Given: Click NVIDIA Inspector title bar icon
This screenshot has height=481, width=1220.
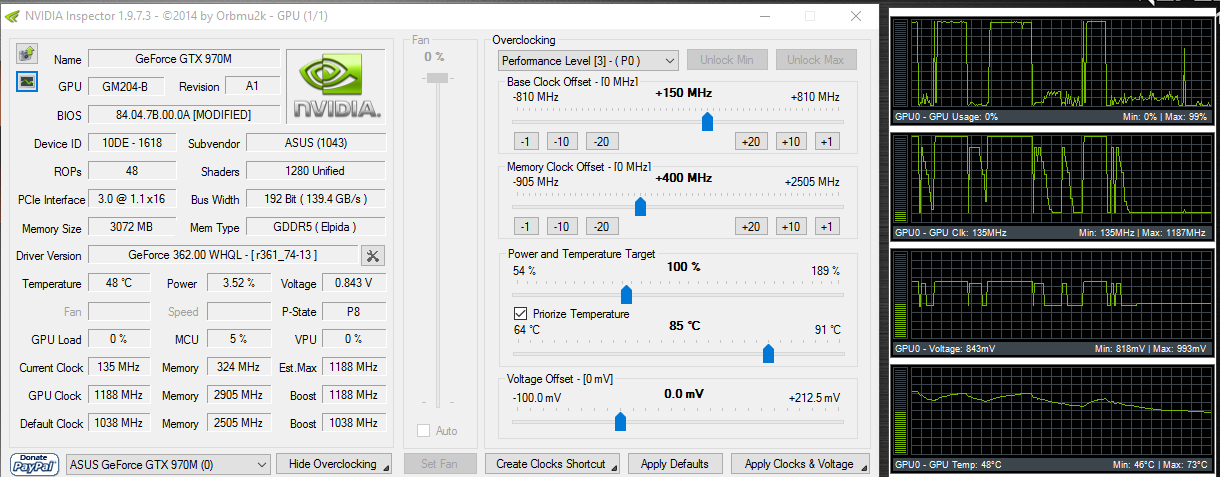Looking at the screenshot, I should 13,15.
